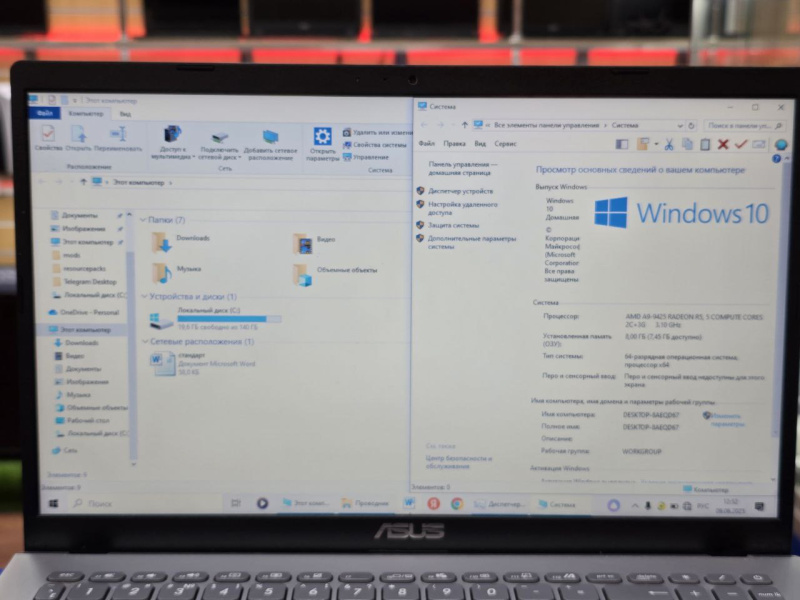Open the Yandex browser taskbar icon
Image resolution: width=800 pixels, height=600 pixels.
(433, 504)
